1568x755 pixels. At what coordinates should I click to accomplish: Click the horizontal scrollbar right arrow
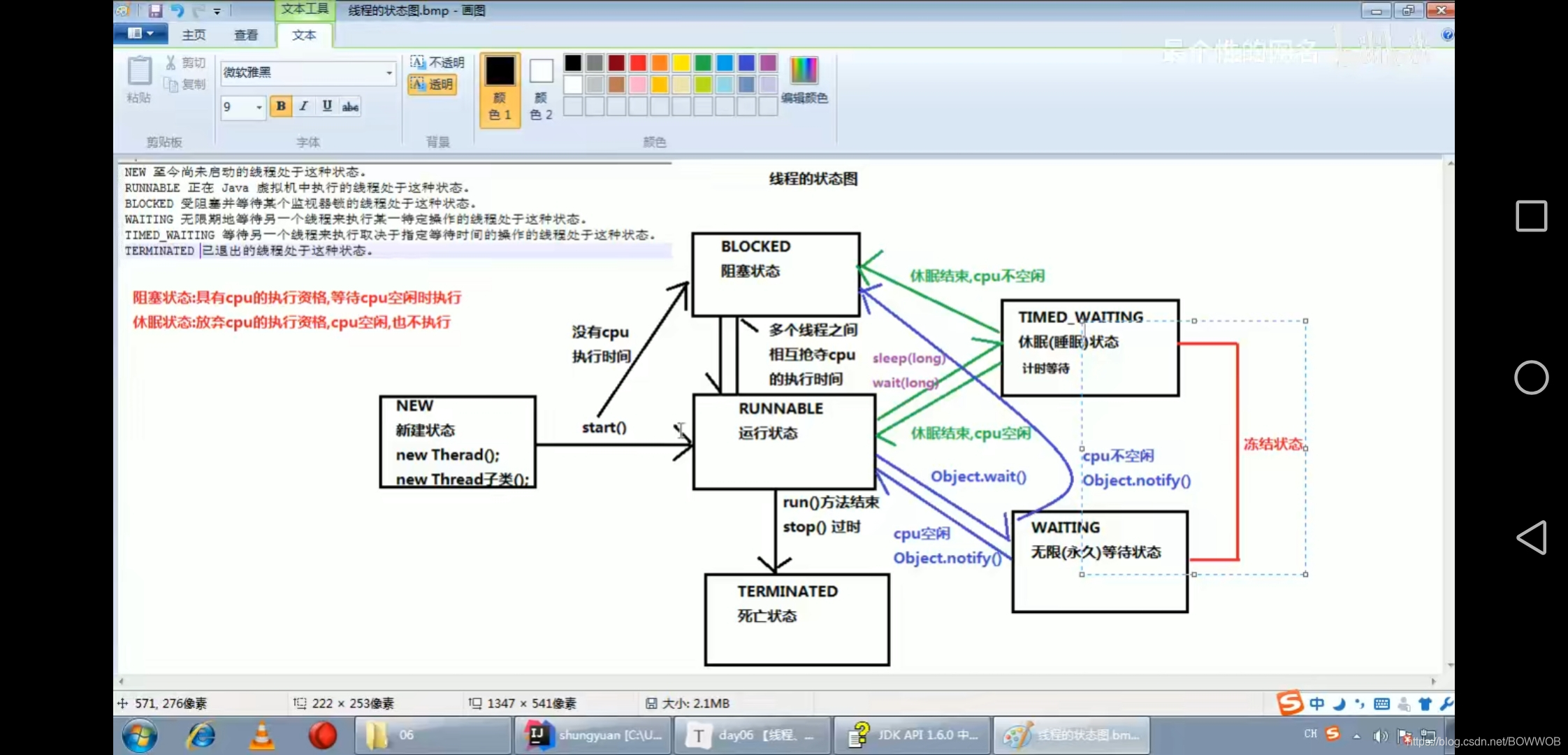coord(1434,681)
